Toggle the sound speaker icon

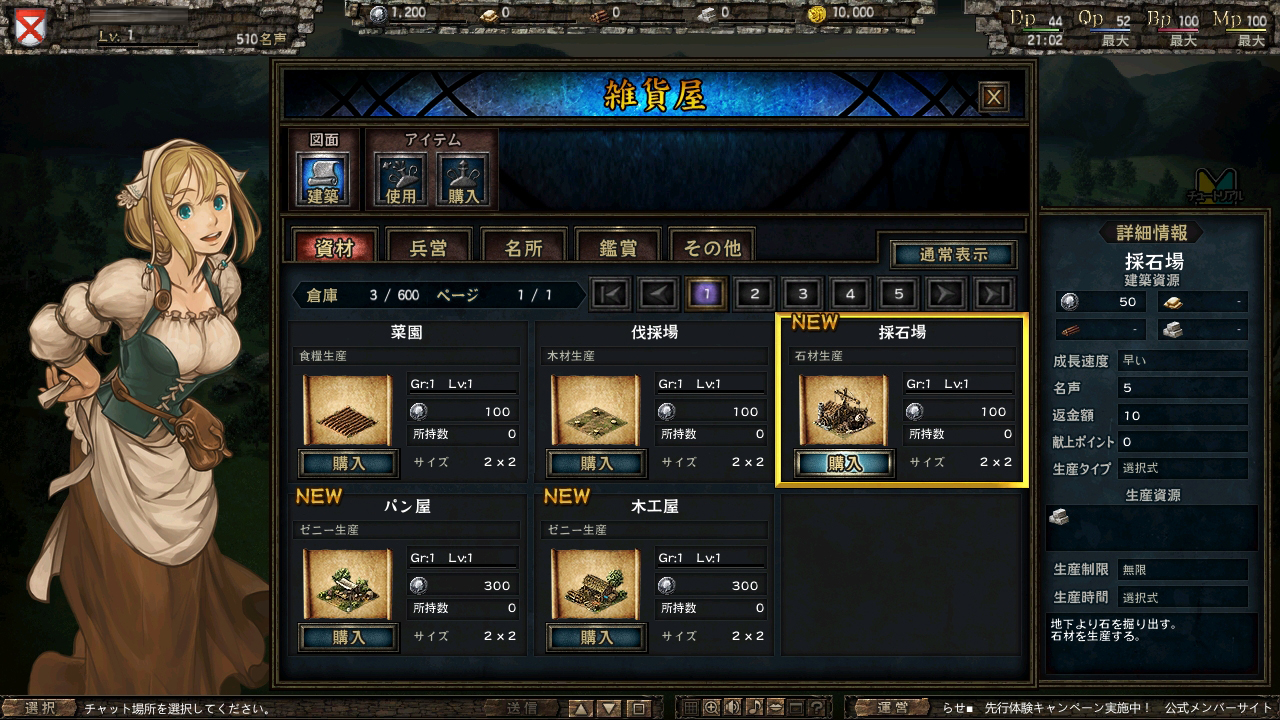[733, 708]
